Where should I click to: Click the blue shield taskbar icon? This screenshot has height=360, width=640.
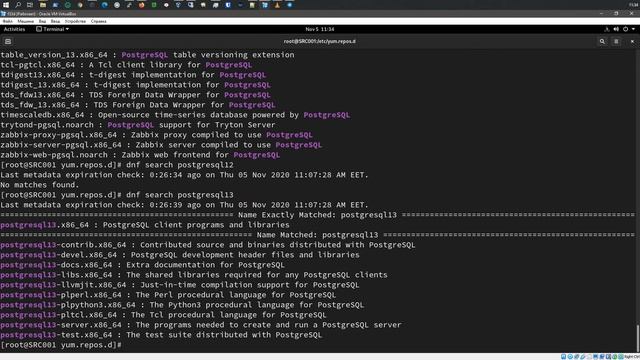(228, 5)
